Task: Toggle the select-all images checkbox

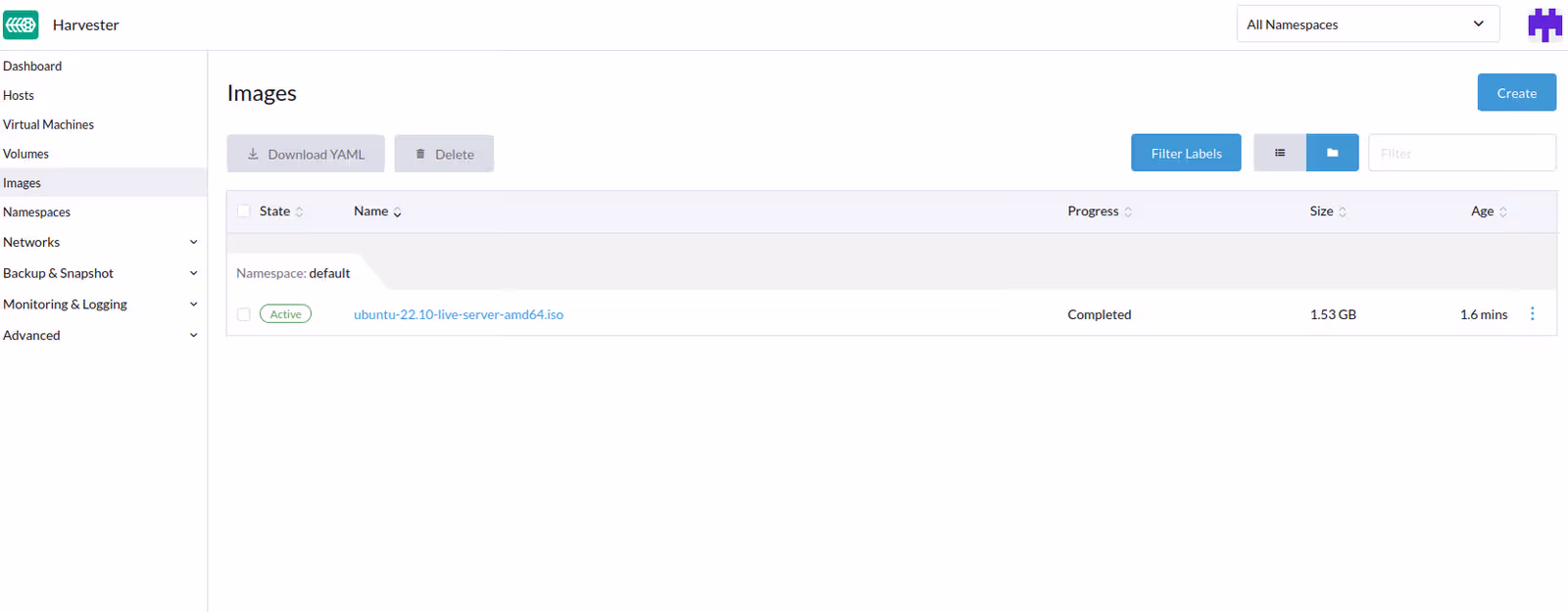Action: (244, 212)
